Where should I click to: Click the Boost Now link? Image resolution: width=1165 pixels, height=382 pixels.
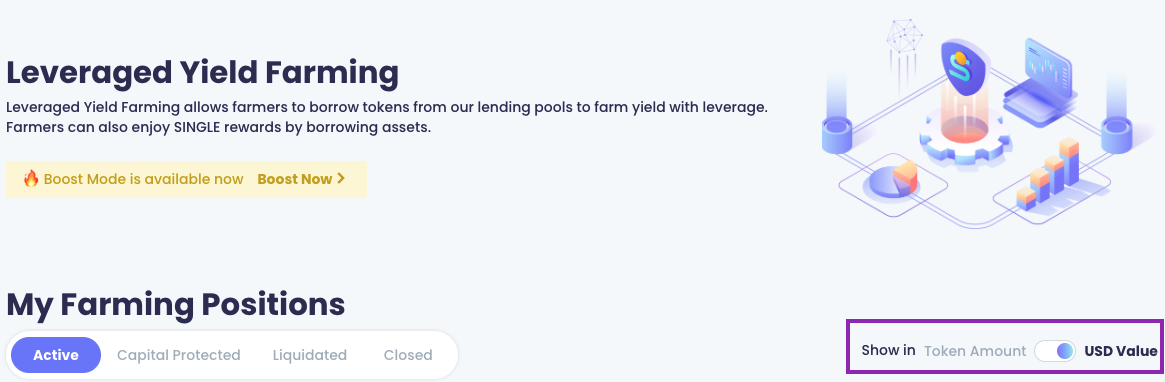coord(301,179)
